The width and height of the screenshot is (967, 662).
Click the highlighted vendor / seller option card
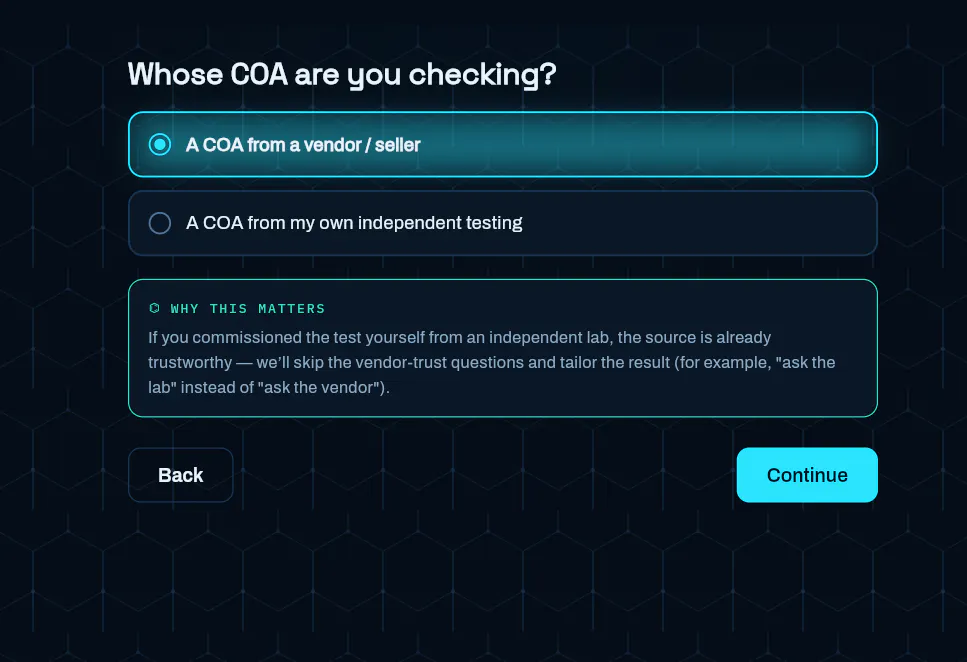point(503,144)
